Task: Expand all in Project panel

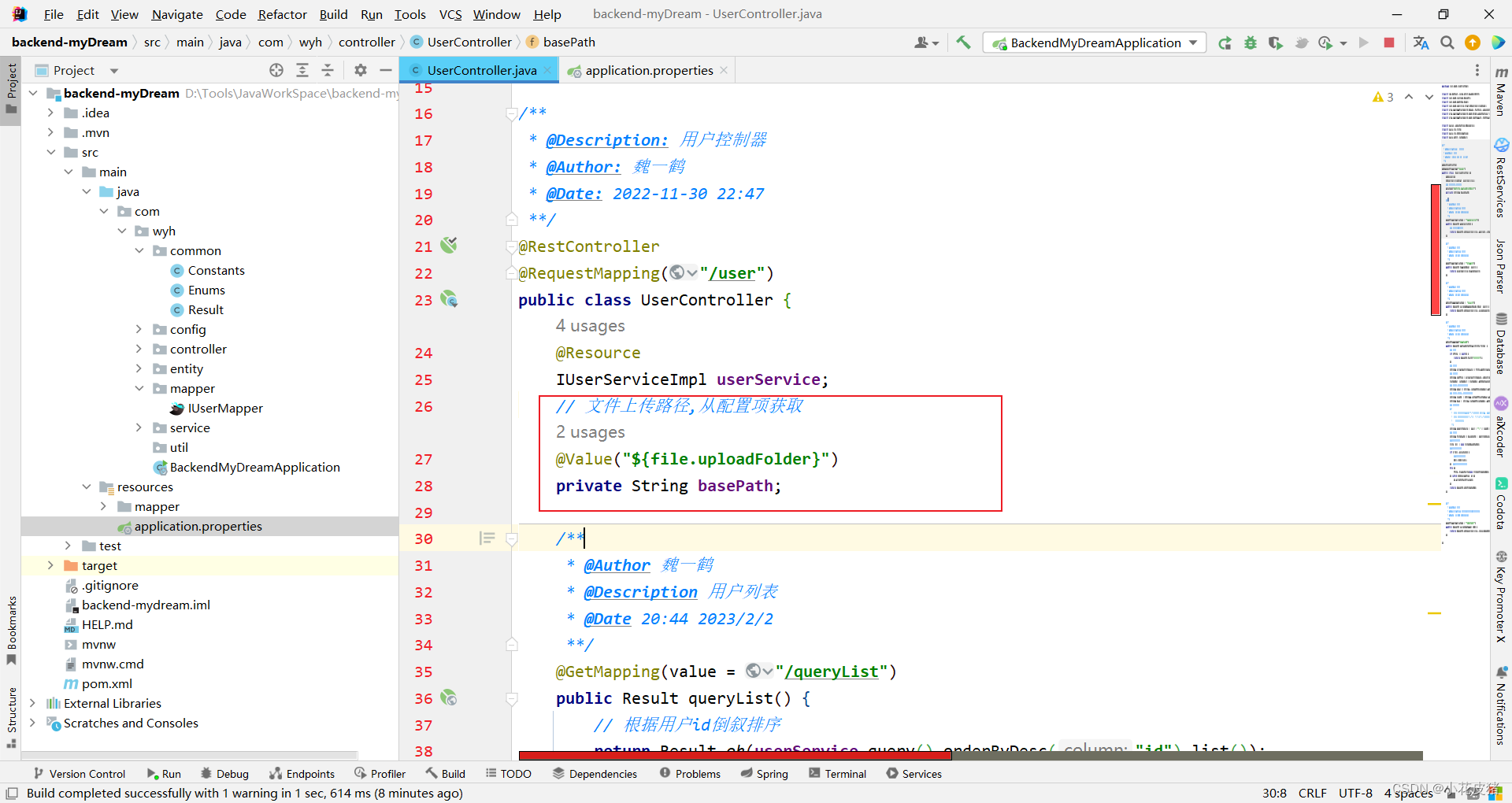Action: coord(302,70)
